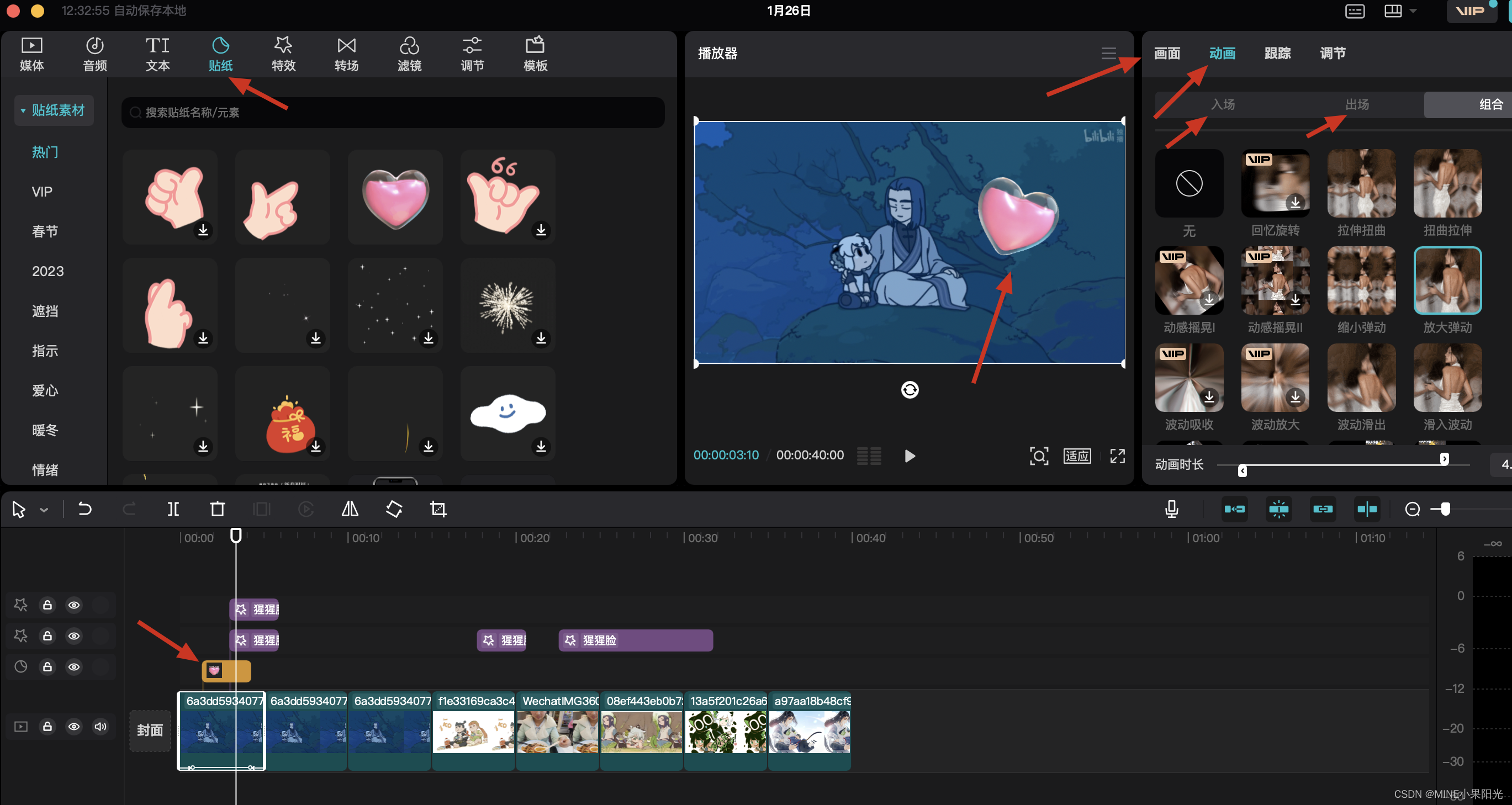Open the 转场 transitions panel
This screenshot has width=1512, height=805.
[x=346, y=54]
